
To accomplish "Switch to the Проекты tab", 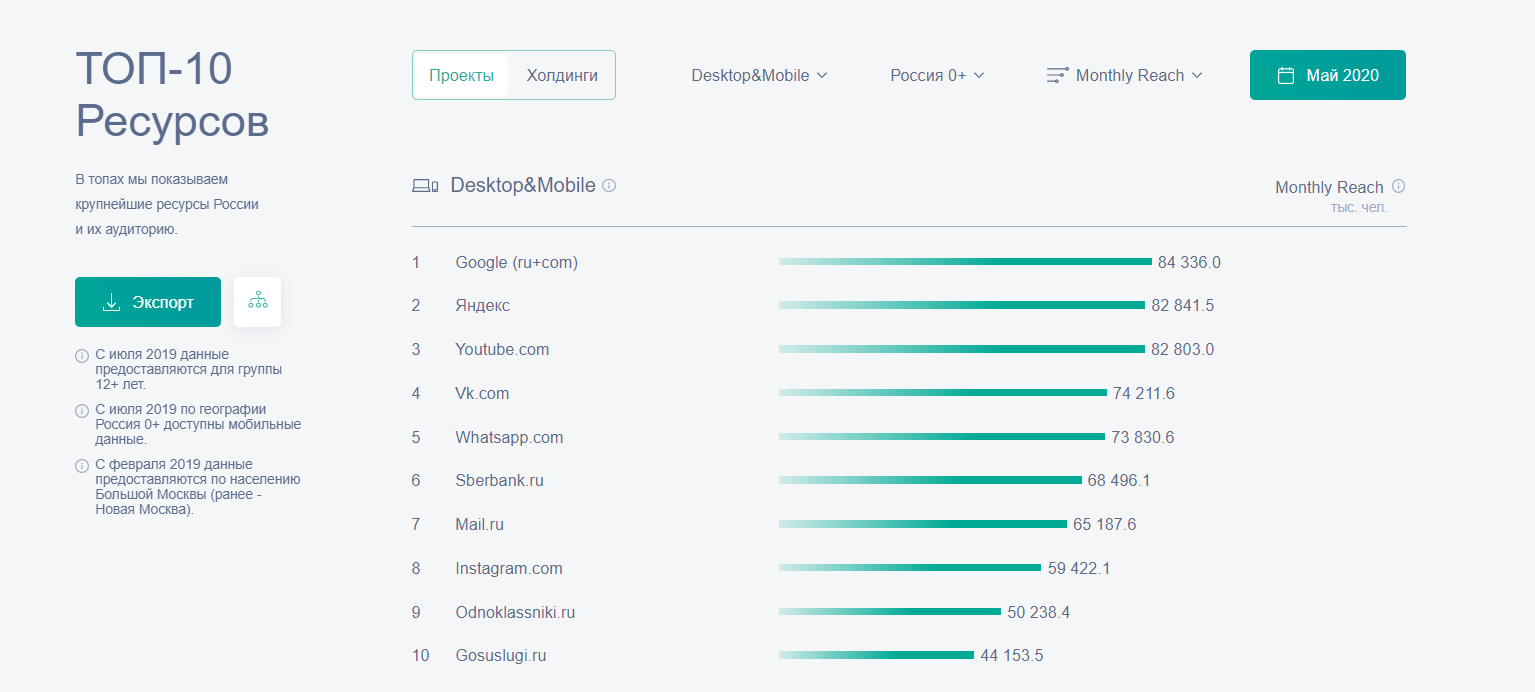I will [x=461, y=75].
